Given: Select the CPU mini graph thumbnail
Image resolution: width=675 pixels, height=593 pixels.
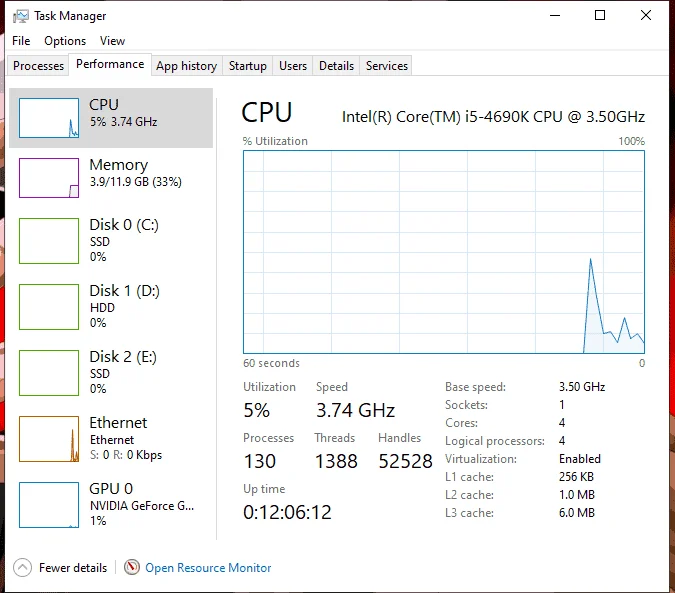Looking at the screenshot, I should pos(49,118).
